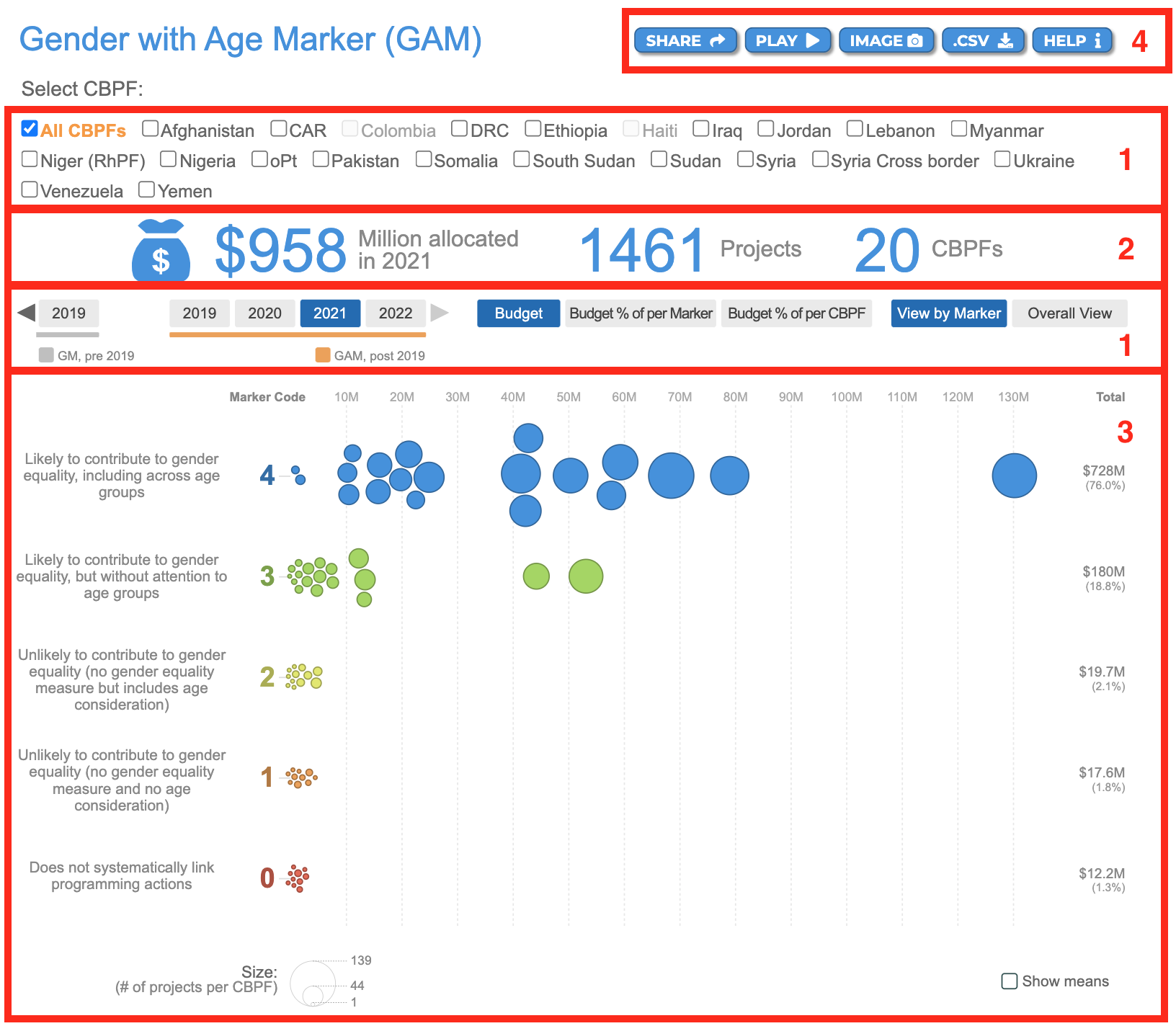
Task: Download data with the .CSV button
Action: (x=983, y=40)
